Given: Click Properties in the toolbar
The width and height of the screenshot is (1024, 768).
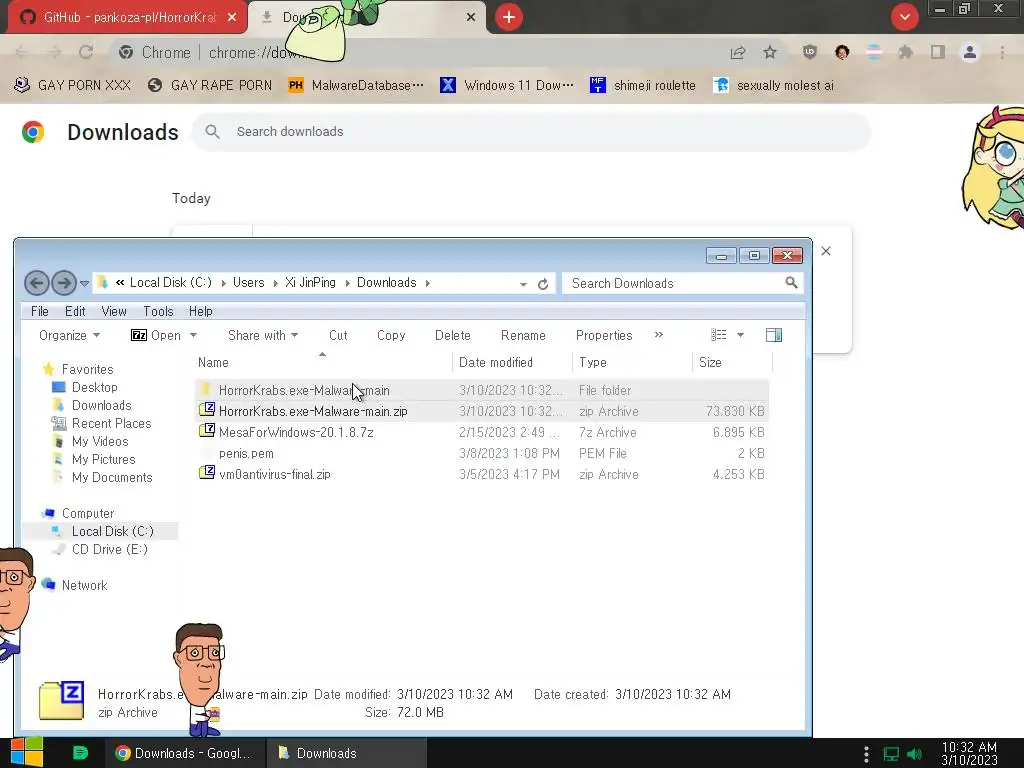Looking at the screenshot, I should coord(604,335).
